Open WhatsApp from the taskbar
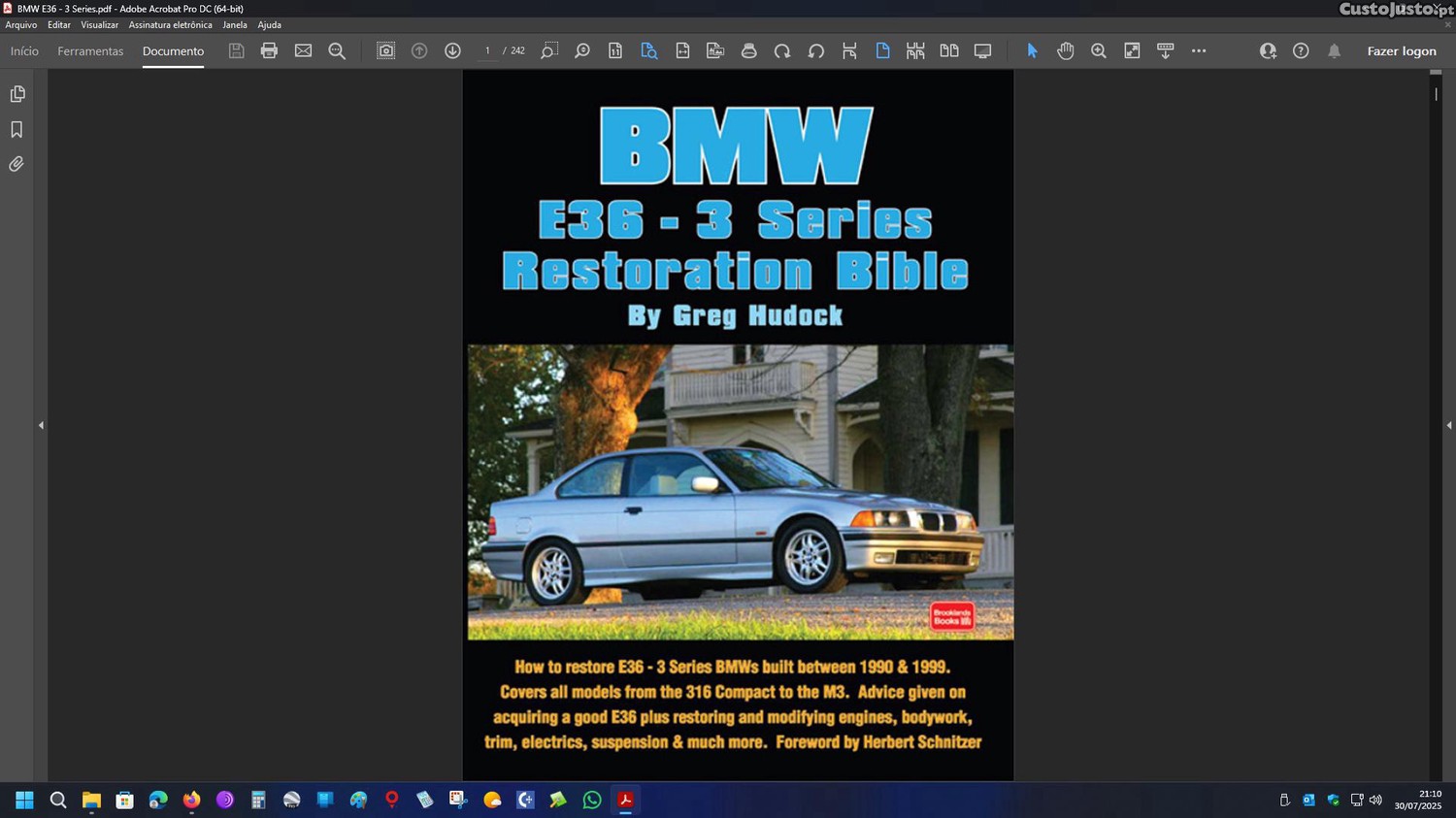The image size is (1456, 818). (x=591, y=800)
